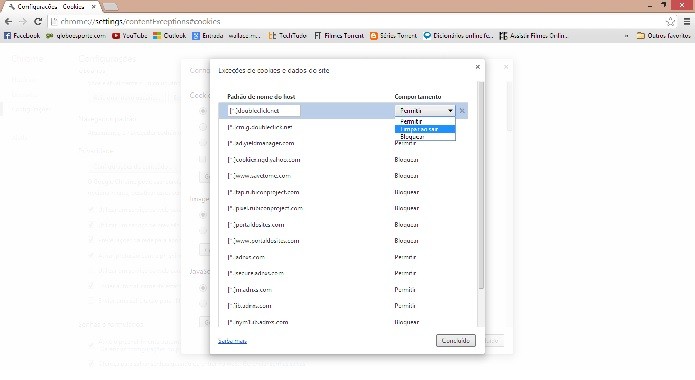Choose Bloquear in the open dropdown list
This screenshot has width=695, height=380.
(425, 137)
